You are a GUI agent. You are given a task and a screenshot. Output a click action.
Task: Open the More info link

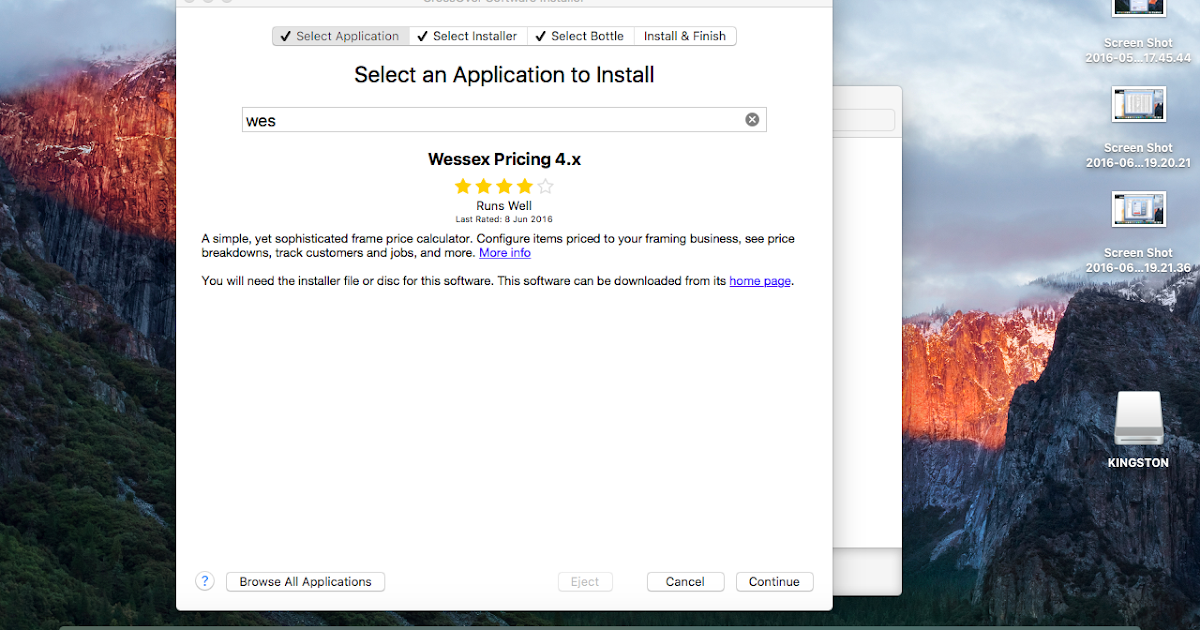click(x=504, y=252)
